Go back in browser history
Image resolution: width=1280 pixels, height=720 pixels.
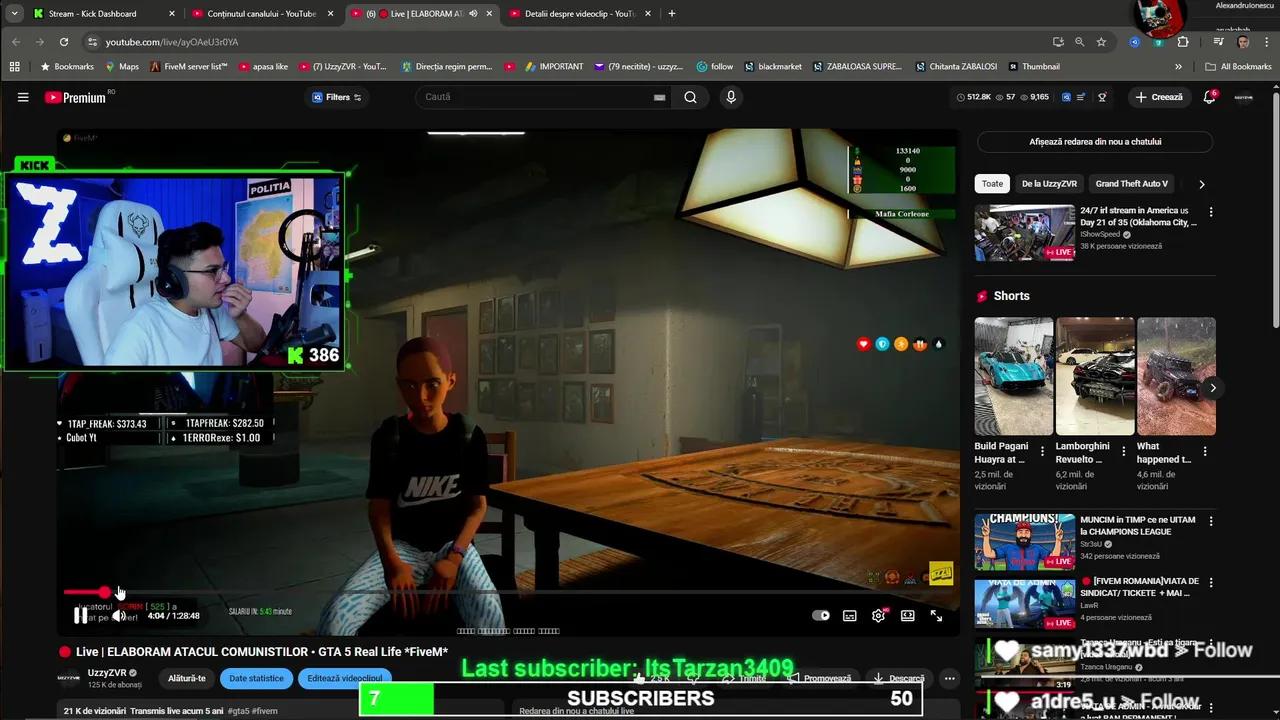[16, 42]
